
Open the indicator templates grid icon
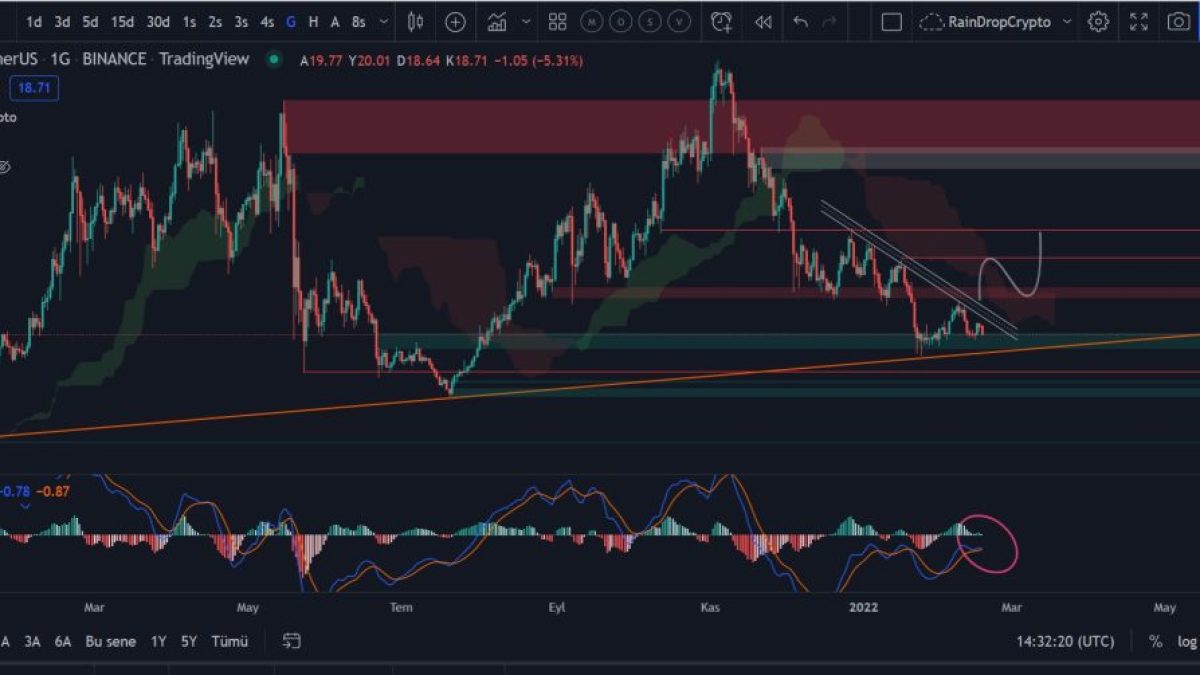pos(558,21)
